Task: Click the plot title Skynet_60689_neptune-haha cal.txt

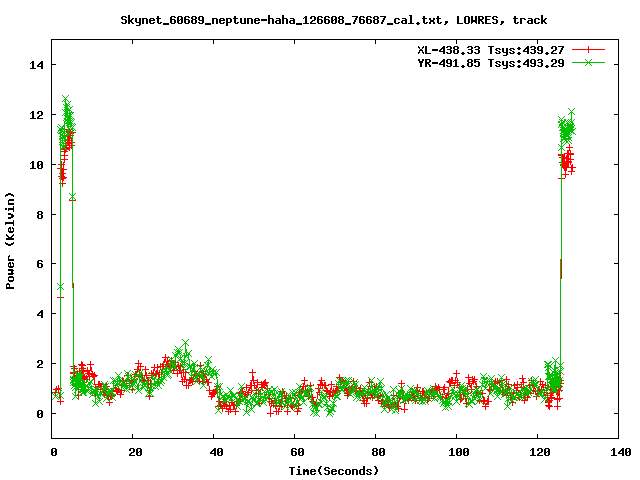Action: pos(333,20)
